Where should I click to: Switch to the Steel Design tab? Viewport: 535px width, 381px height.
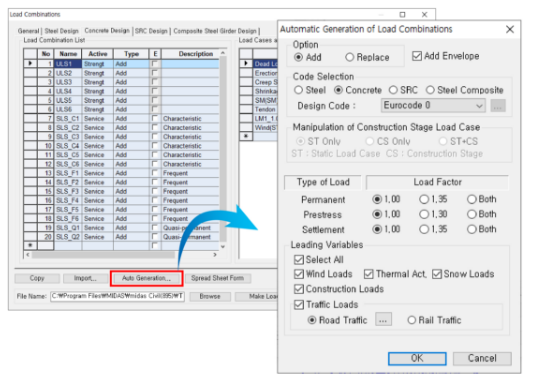tap(61, 31)
